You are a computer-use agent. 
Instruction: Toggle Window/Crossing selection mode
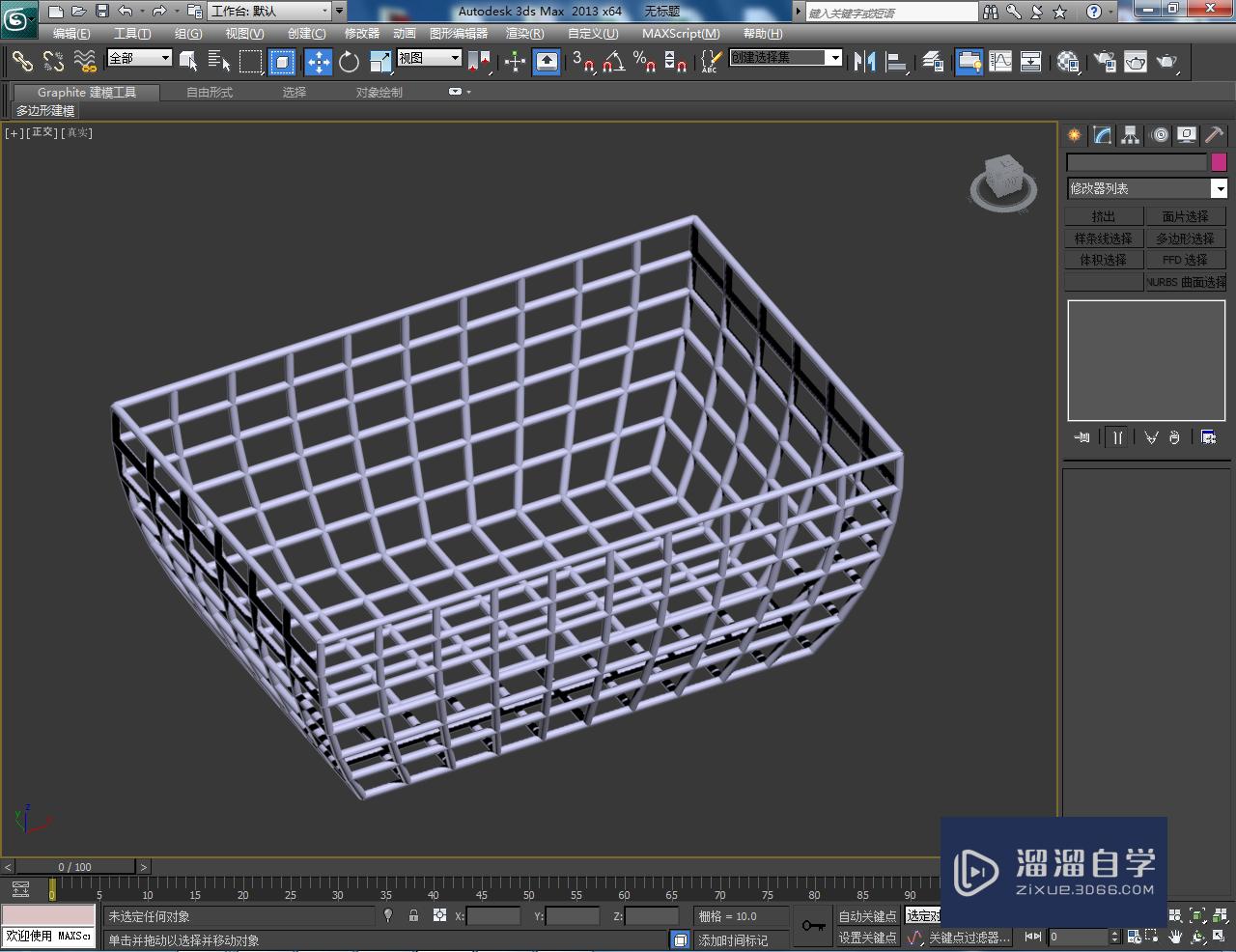(282, 62)
